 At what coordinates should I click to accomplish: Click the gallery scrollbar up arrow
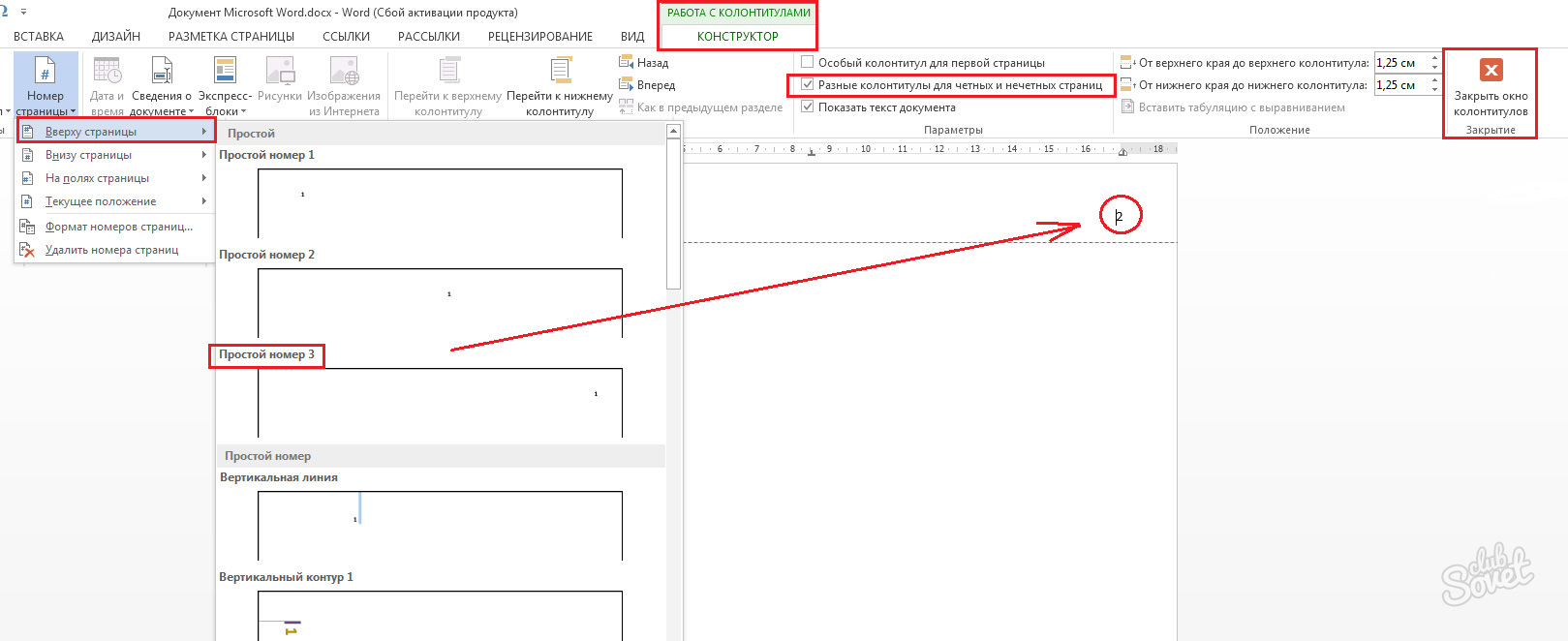[673, 131]
